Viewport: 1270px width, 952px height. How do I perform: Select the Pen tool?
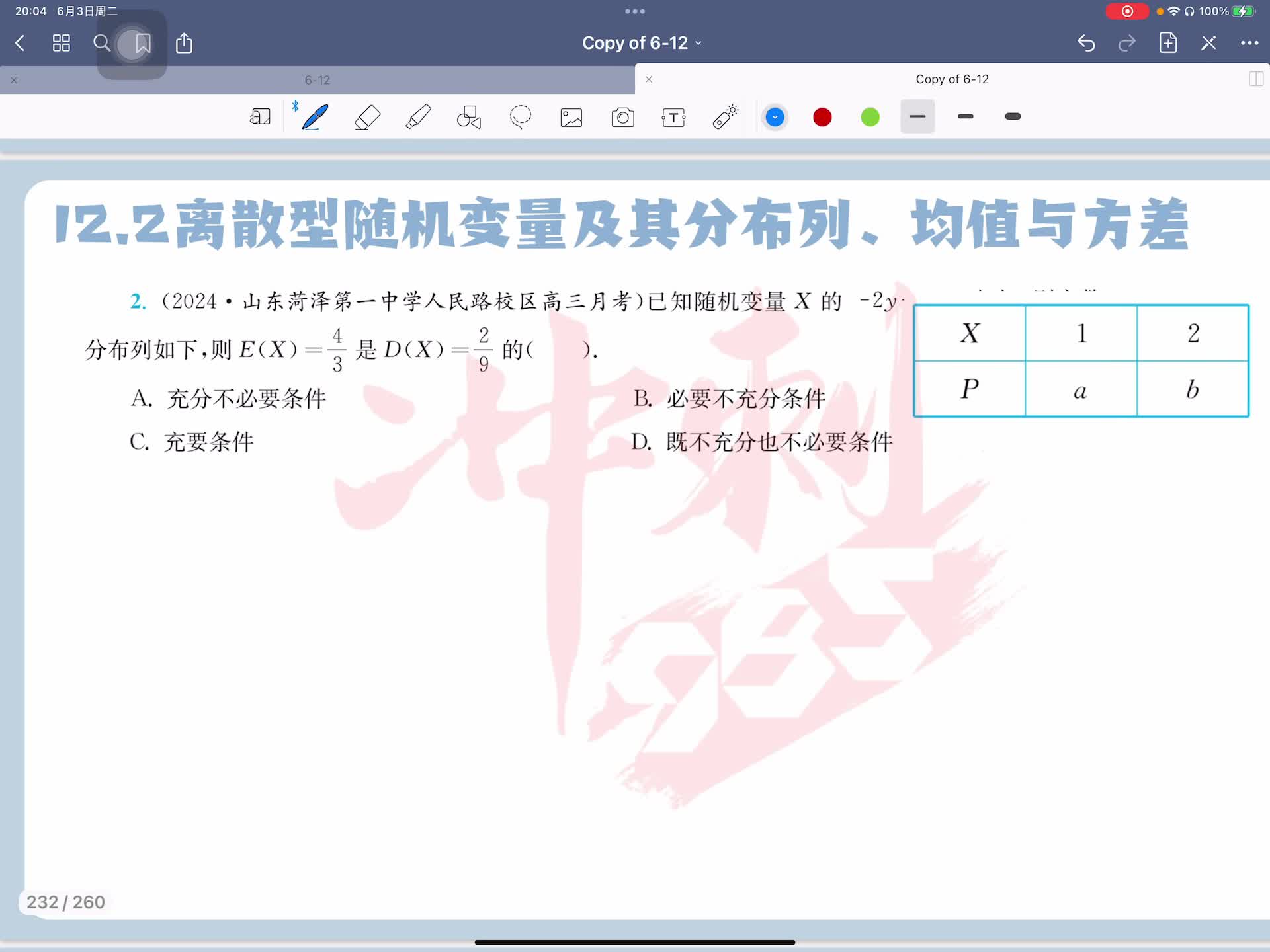coord(315,117)
